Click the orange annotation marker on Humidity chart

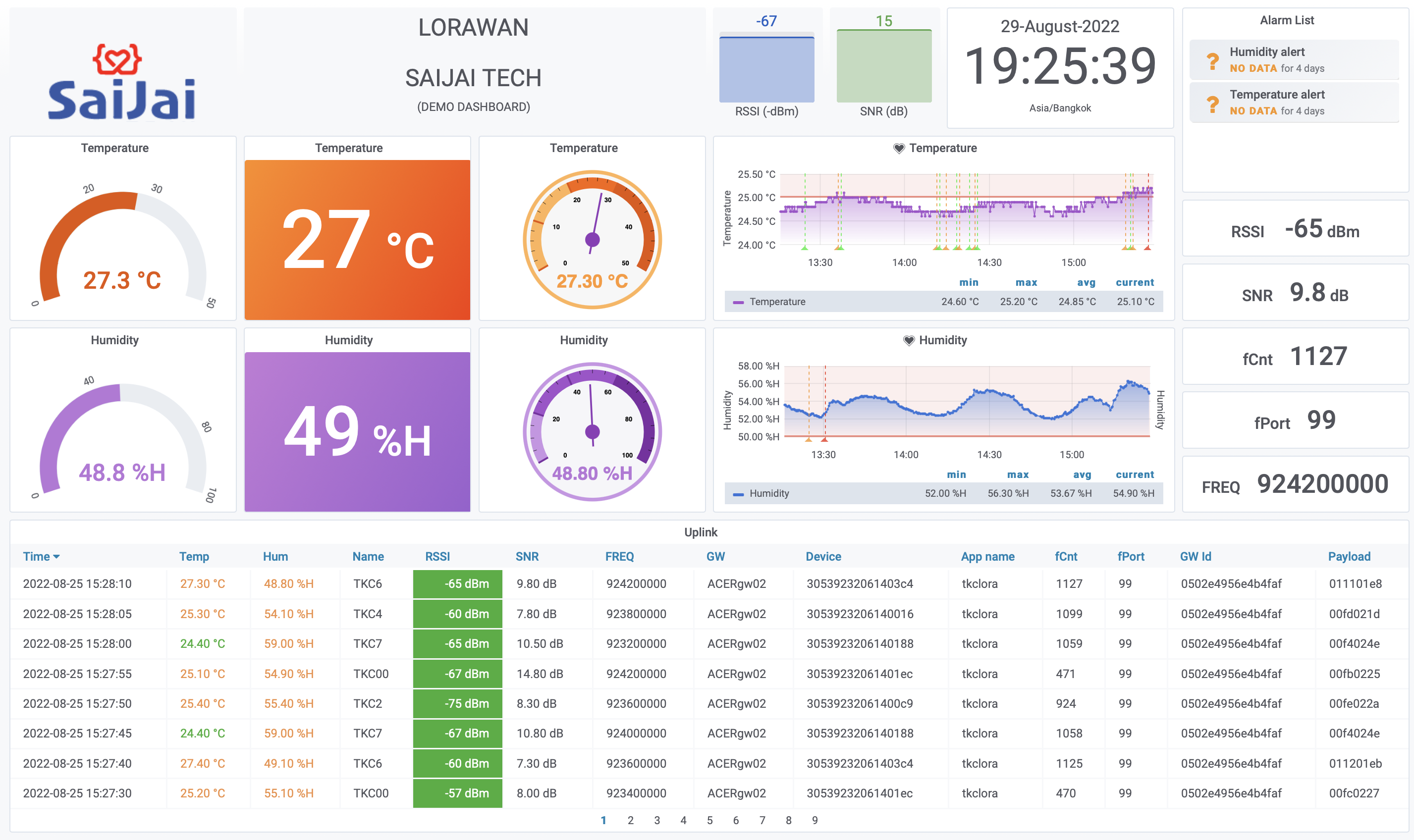click(809, 439)
